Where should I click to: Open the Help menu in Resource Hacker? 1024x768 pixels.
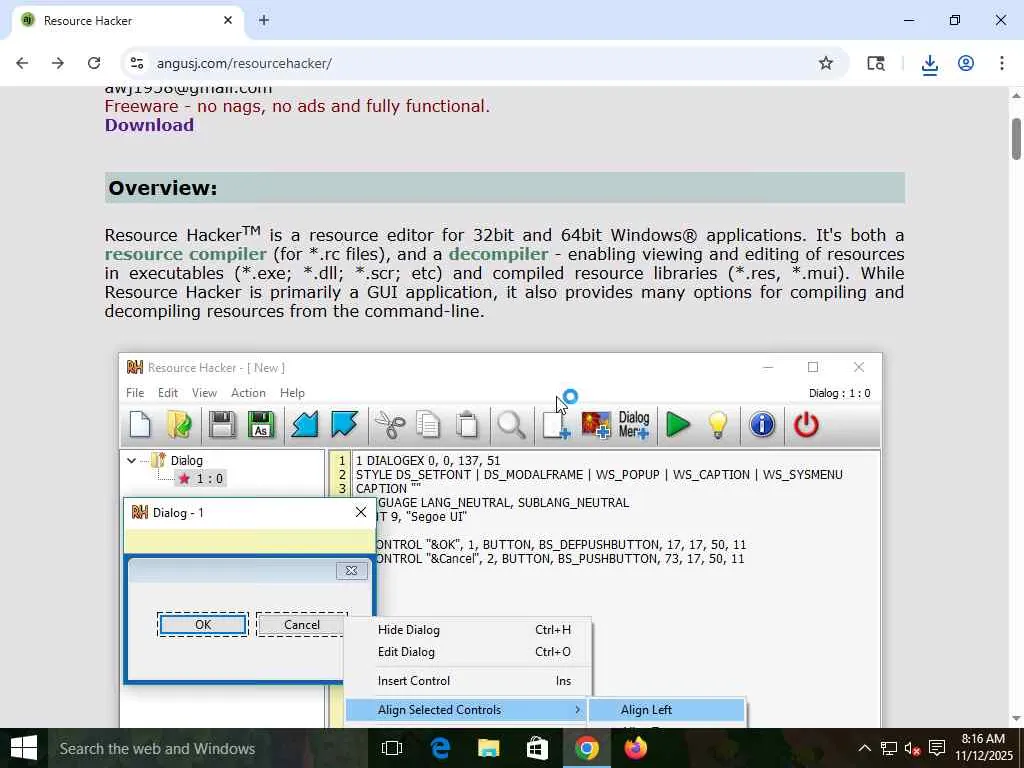tap(292, 392)
